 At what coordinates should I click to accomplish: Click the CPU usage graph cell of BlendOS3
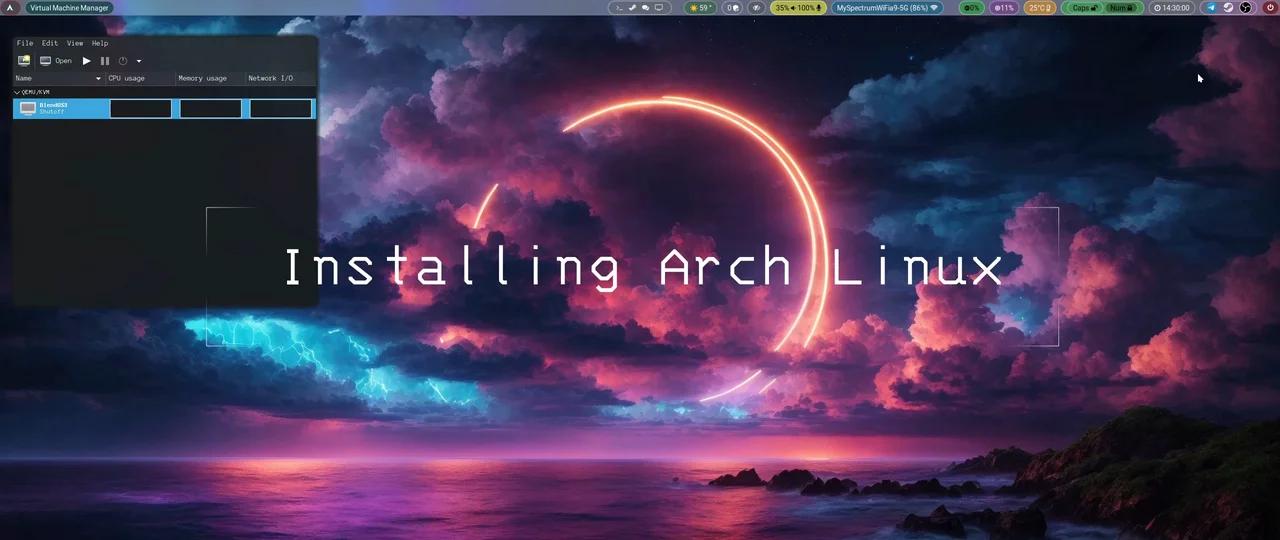141,108
